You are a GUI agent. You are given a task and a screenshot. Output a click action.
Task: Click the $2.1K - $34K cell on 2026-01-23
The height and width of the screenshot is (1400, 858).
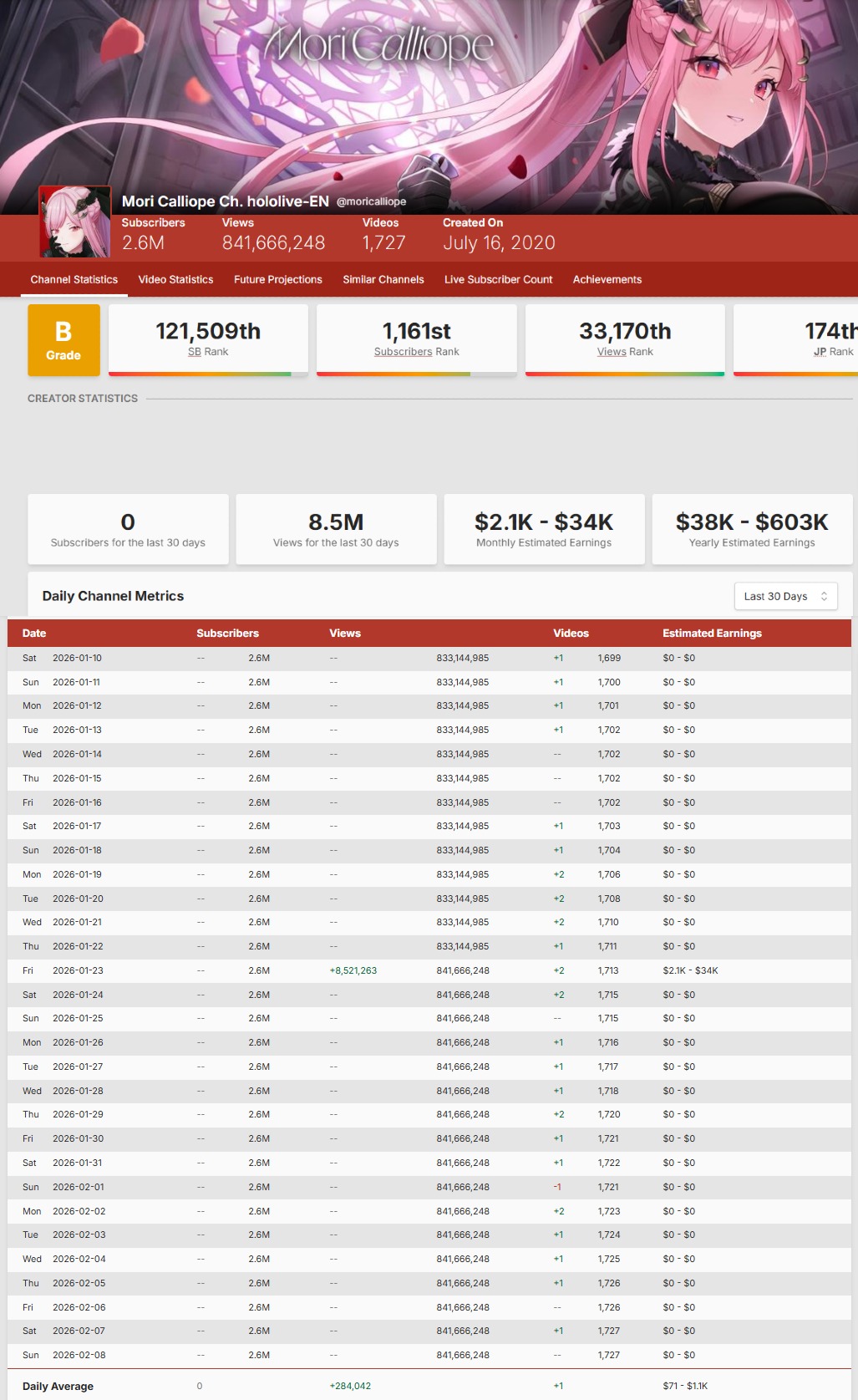pos(690,970)
